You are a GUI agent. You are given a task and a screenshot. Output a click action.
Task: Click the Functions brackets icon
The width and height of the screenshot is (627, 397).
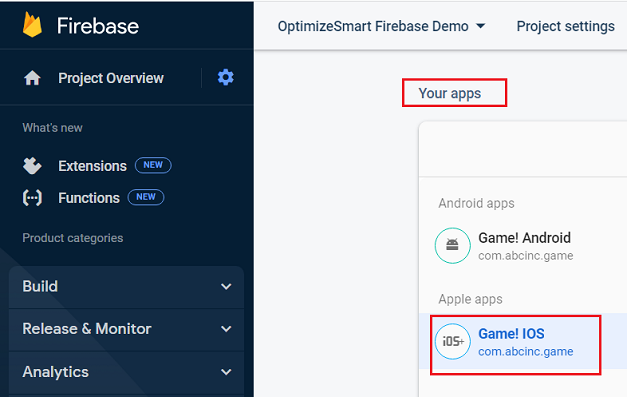pyautogui.click(x=32, y=198)
